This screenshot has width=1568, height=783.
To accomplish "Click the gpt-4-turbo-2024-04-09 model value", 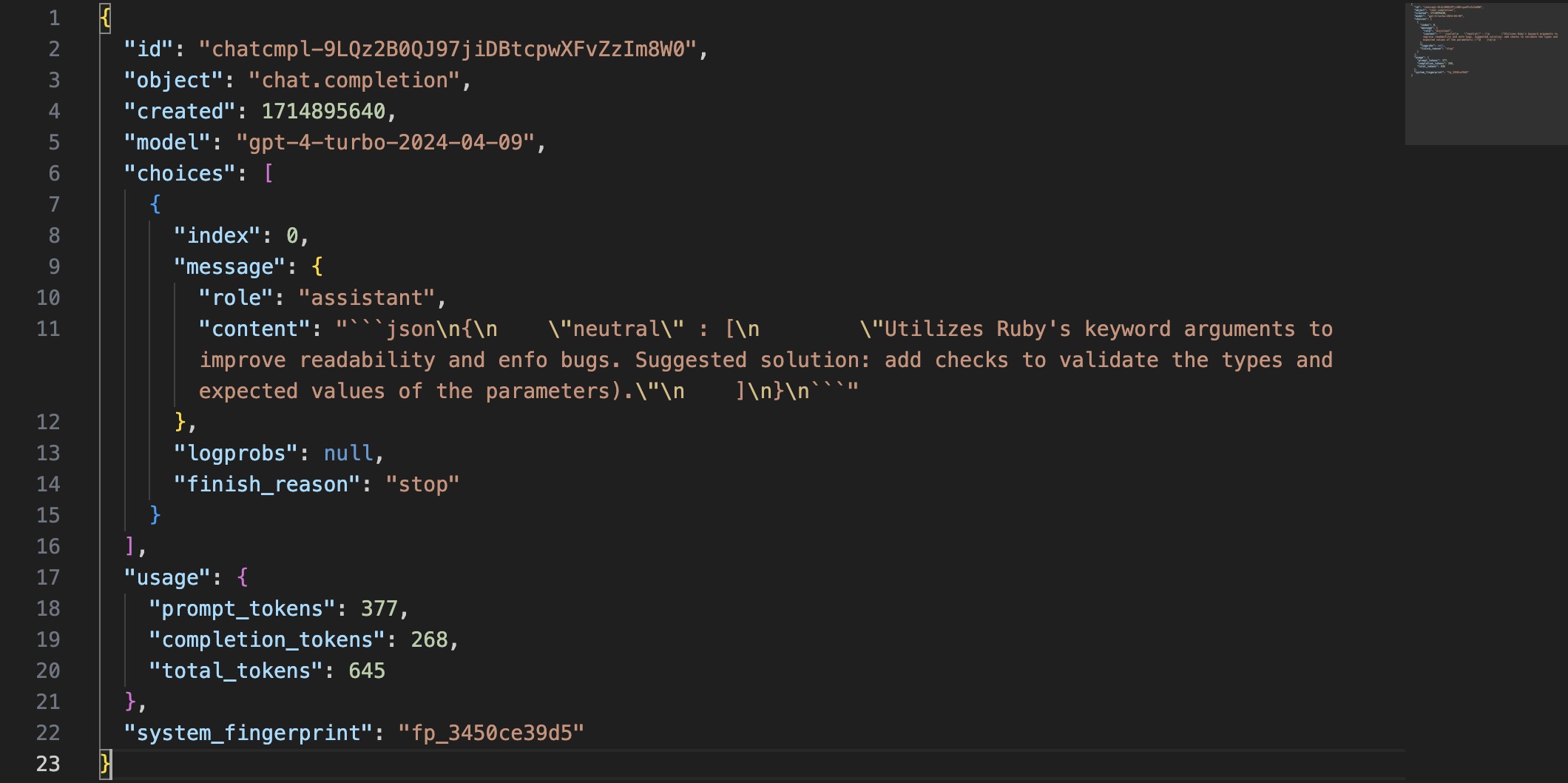I will coord(385,142).
